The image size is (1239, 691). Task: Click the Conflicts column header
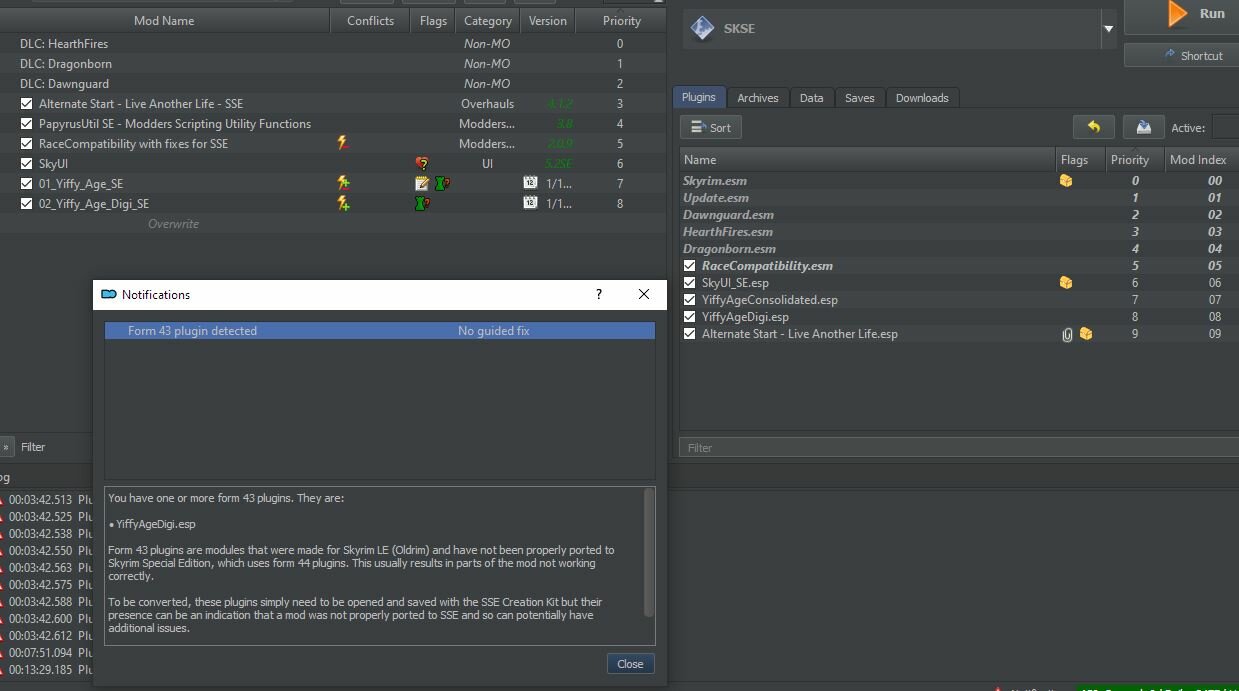(x=370, y=20)
